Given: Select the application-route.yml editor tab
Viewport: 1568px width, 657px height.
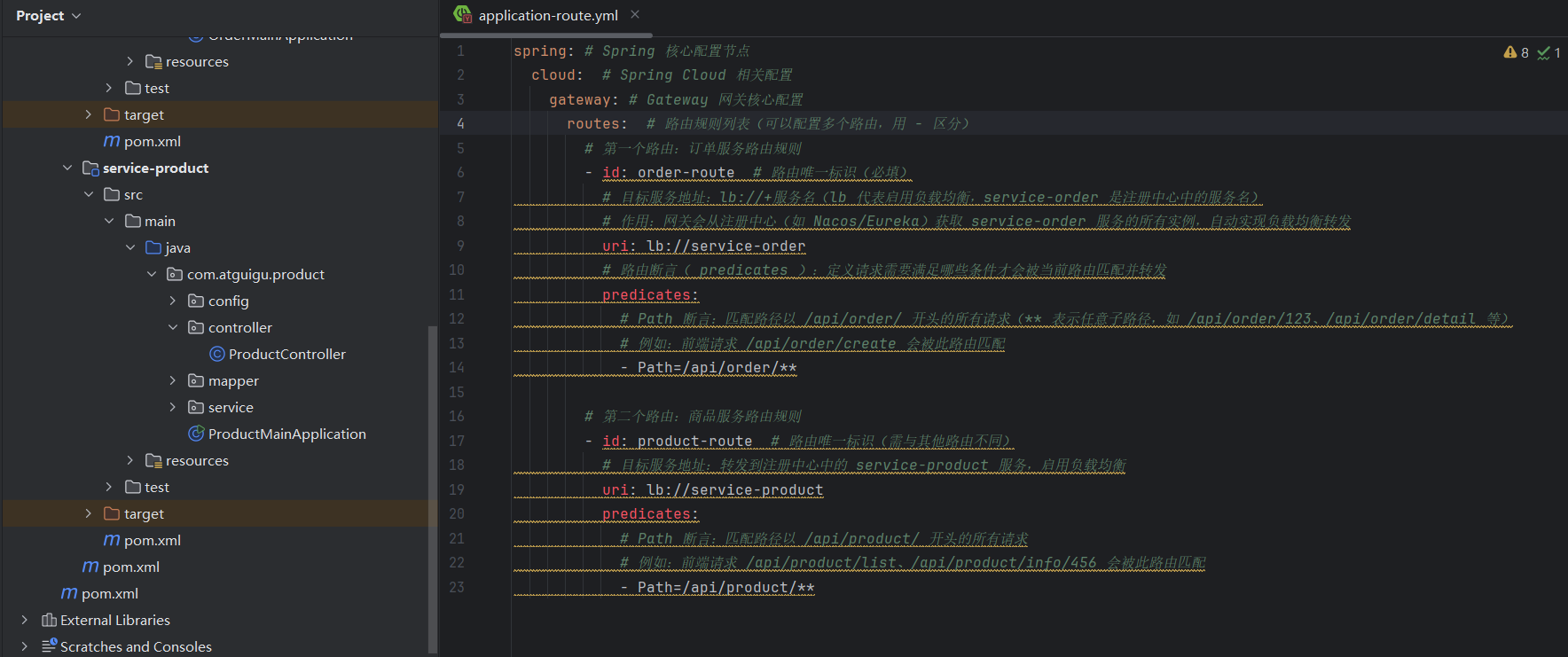Looking at the screenshot, I should pos(547,16).
